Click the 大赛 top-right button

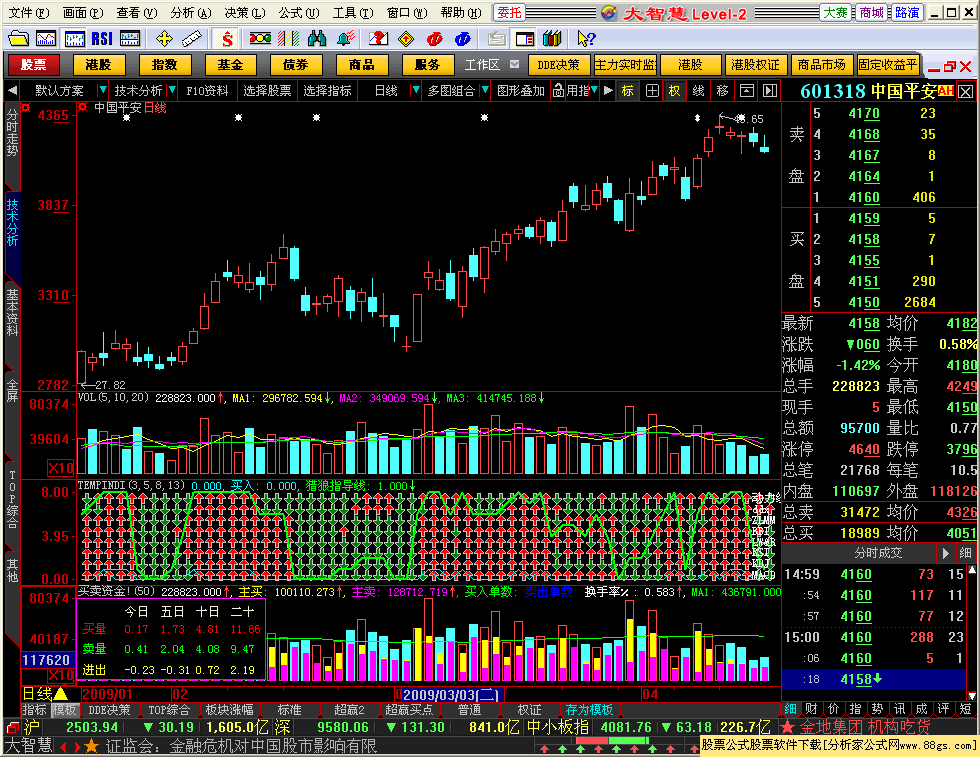click(x=835, y=13)
